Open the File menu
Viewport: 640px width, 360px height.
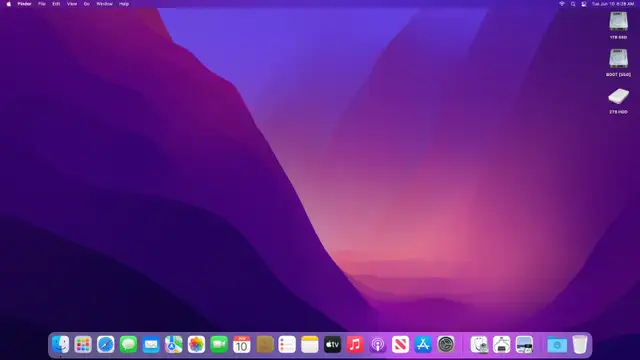pos(42,4)
